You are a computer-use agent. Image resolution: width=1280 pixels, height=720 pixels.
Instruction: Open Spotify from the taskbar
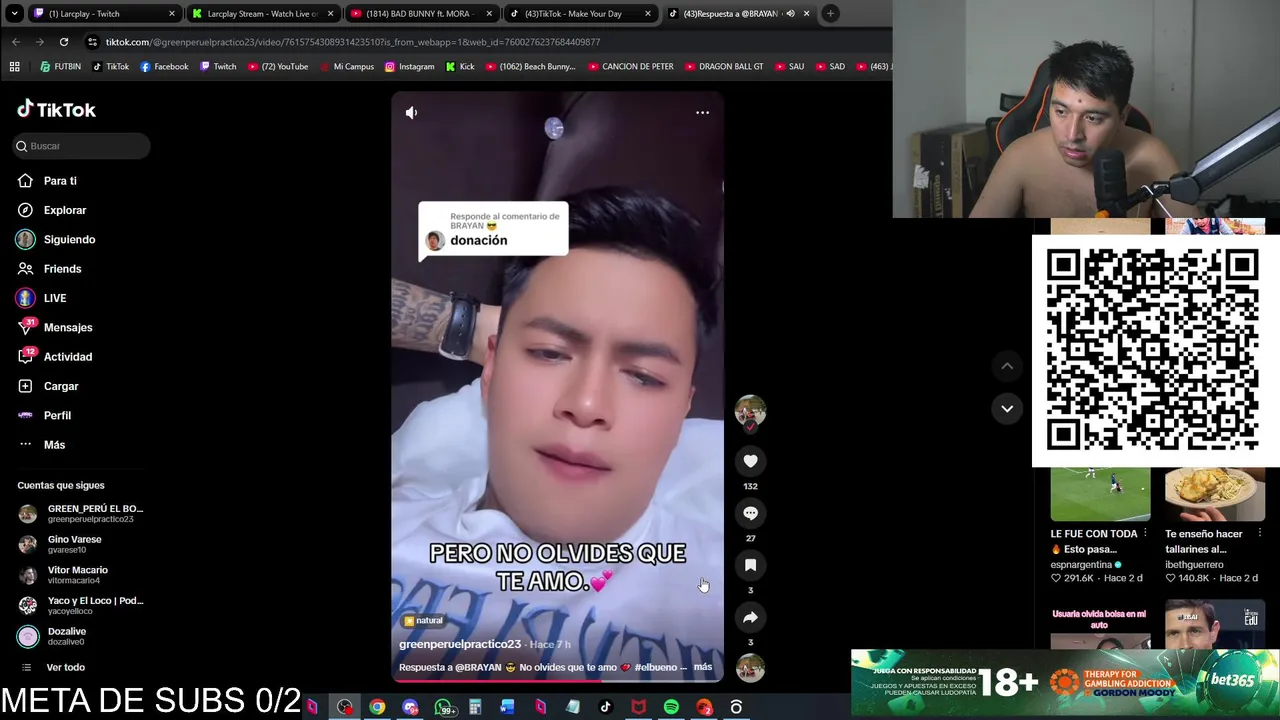pyautogui.click(x=671, y=708)
